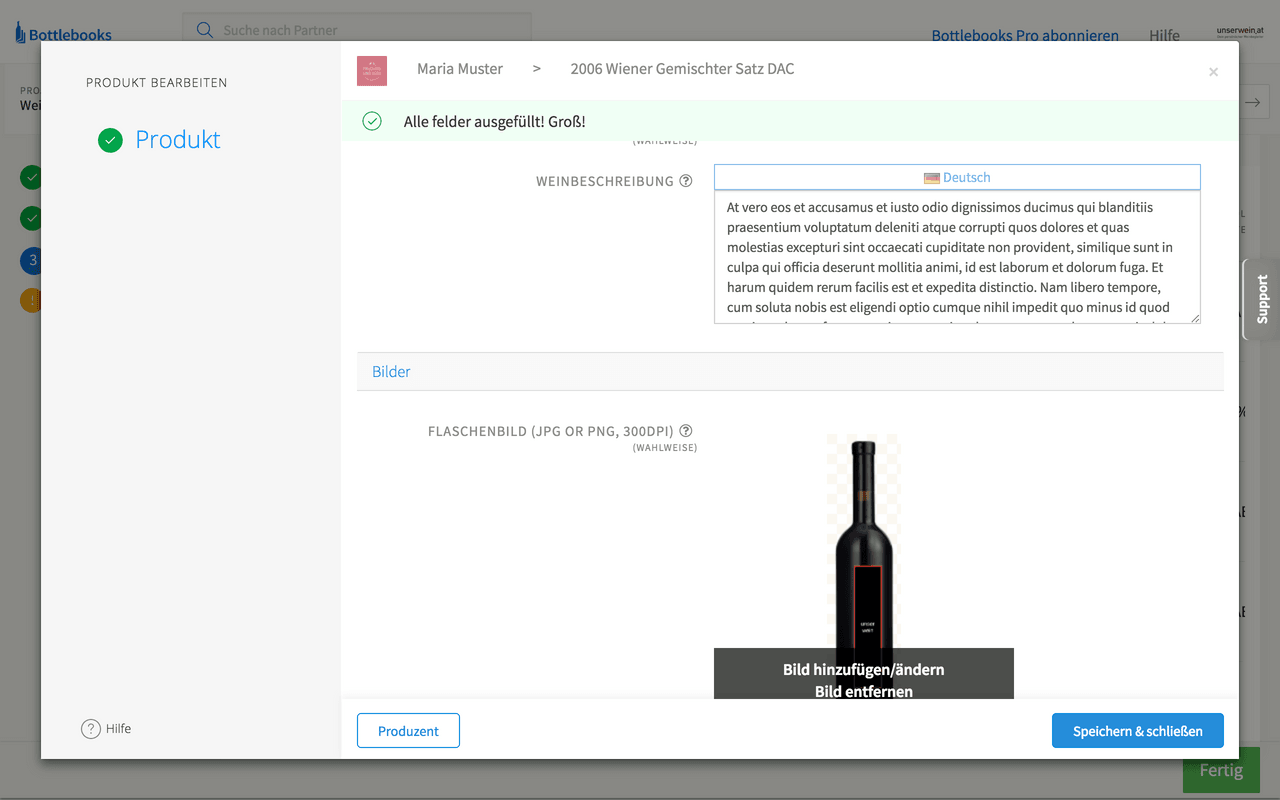Screen dimensions: 1280x800
Task: Open Bottlebooks Pro abonnieren link
Action: click(x=1025, y=35)
